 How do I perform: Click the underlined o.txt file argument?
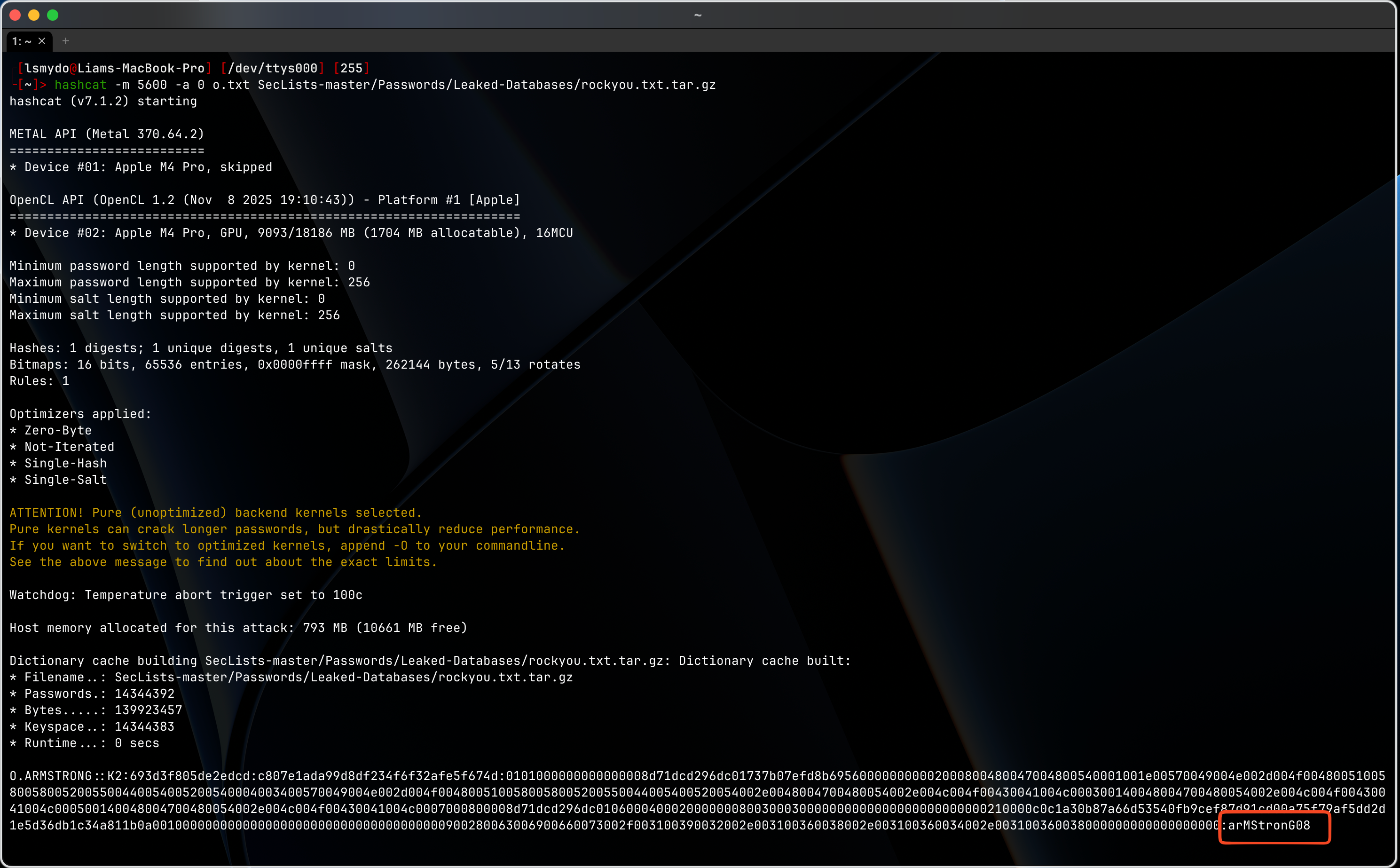click(x=231, y=85)
